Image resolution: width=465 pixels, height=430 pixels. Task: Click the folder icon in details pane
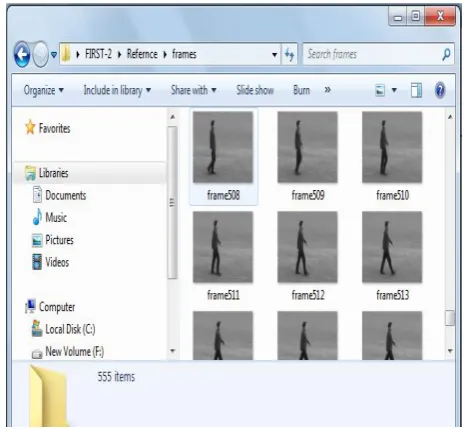click(x=48, y=396)
